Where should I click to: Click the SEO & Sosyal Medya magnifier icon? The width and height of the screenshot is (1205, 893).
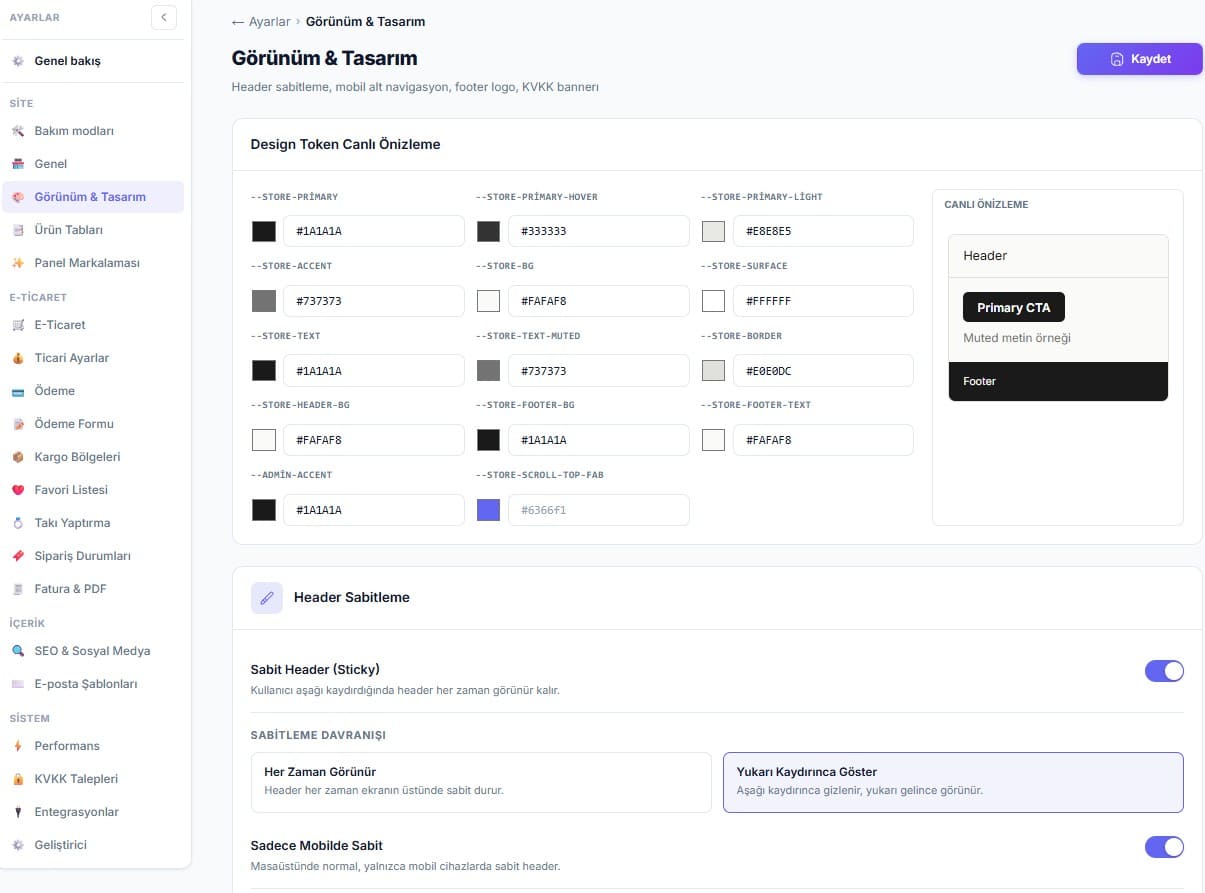click(x=17, y=651)
